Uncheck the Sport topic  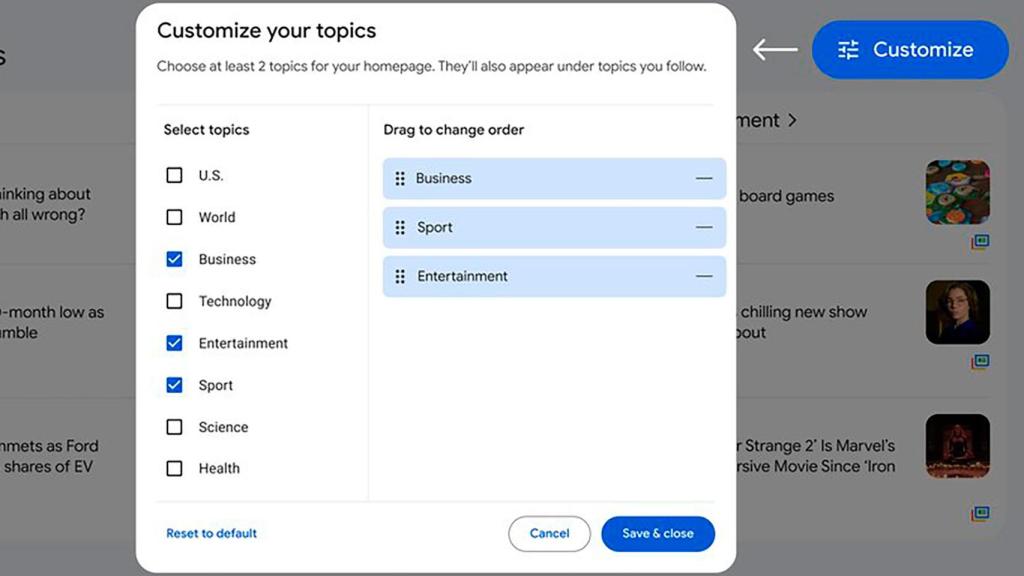click(174, 385)
